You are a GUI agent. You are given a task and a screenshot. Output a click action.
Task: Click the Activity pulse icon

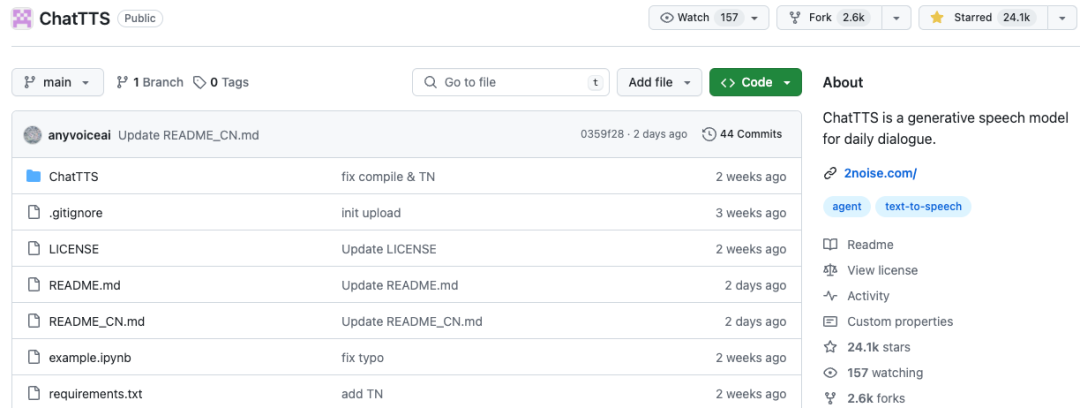click(831, 296)
